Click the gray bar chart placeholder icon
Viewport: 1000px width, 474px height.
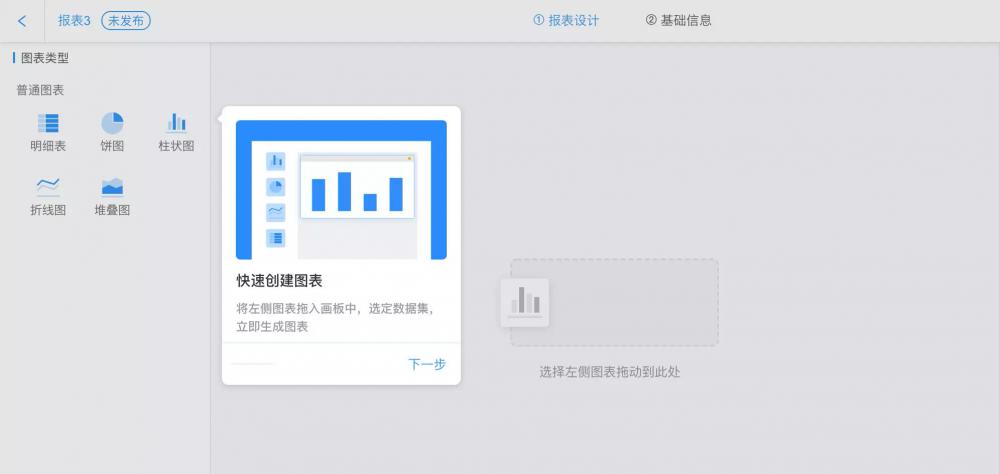click(525, 302)
